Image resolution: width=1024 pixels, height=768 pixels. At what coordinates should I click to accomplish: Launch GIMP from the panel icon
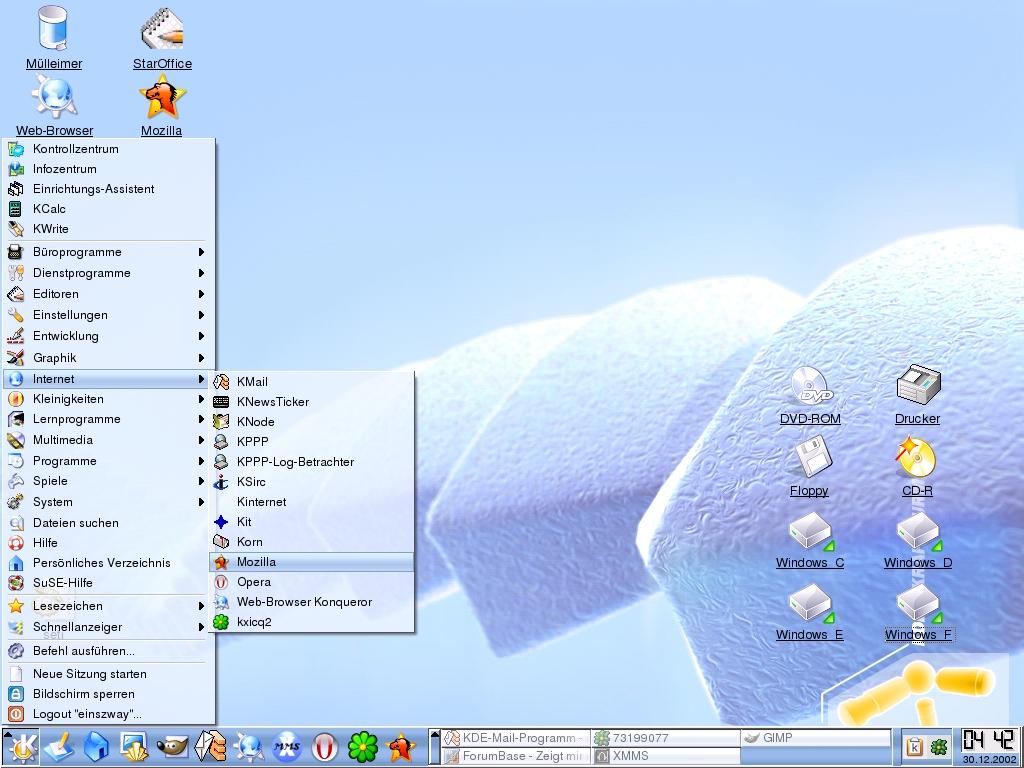click(x=172, y=747)
